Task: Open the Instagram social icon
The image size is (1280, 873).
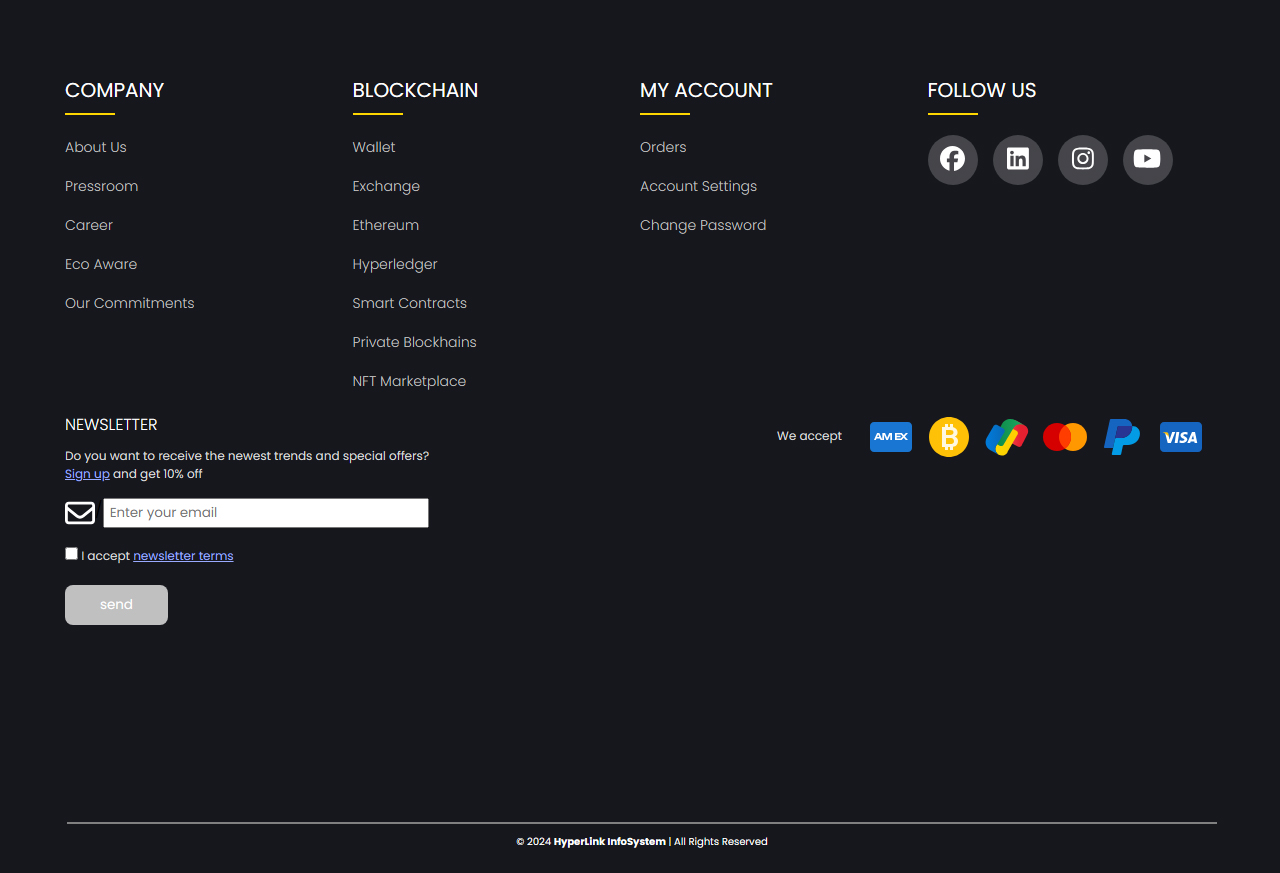Action: pyautogui.click(x=1082, y=160)
